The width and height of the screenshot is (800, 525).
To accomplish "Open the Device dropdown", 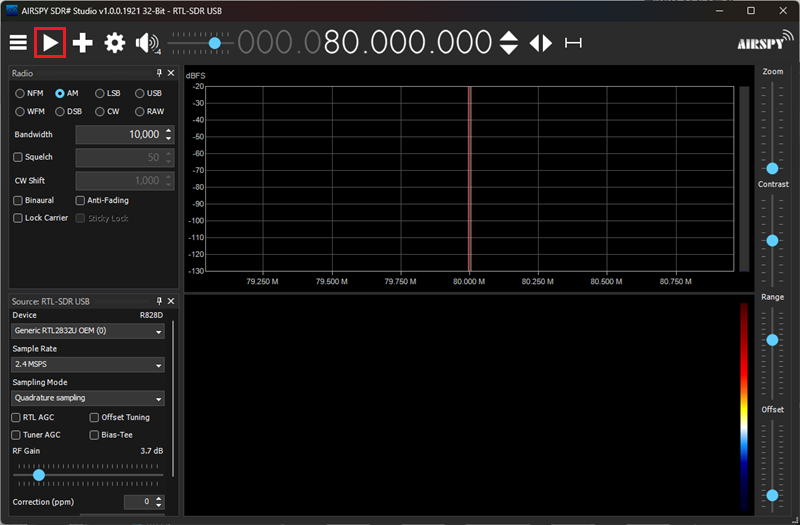I will 88,331.
